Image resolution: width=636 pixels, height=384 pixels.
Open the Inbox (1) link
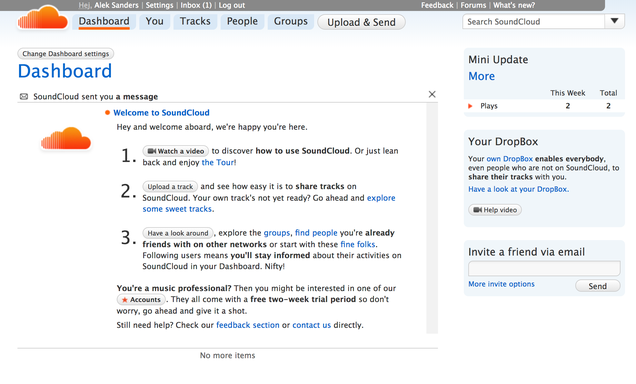point(196,5)
